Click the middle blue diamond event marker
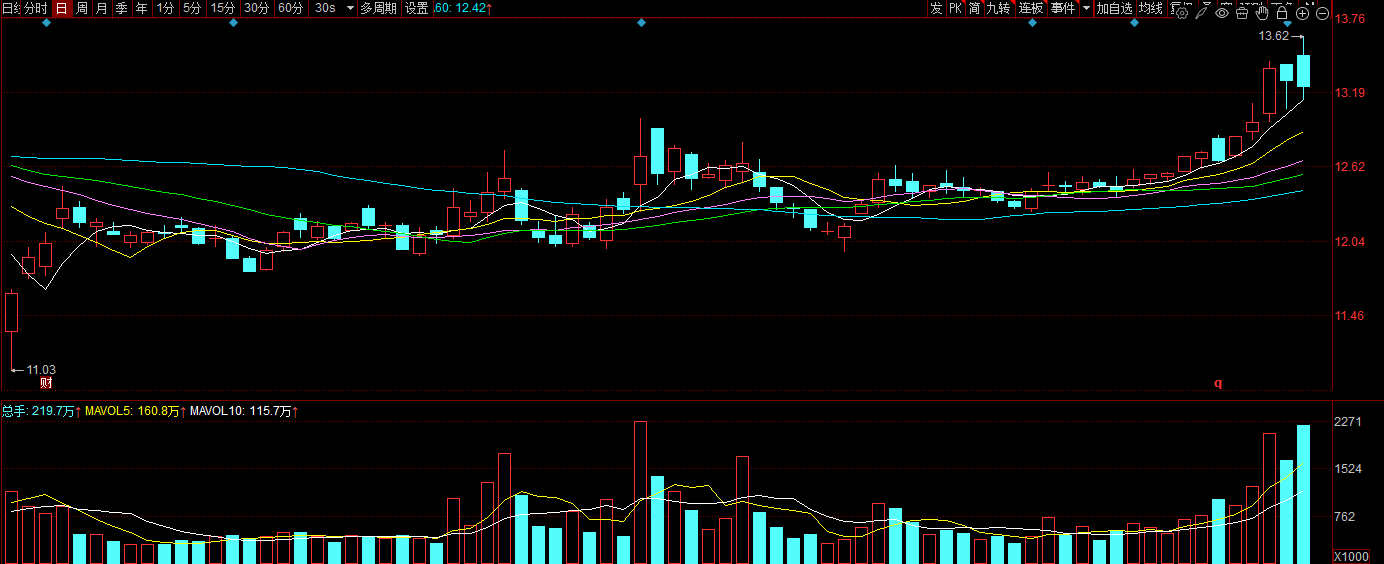 640,23
